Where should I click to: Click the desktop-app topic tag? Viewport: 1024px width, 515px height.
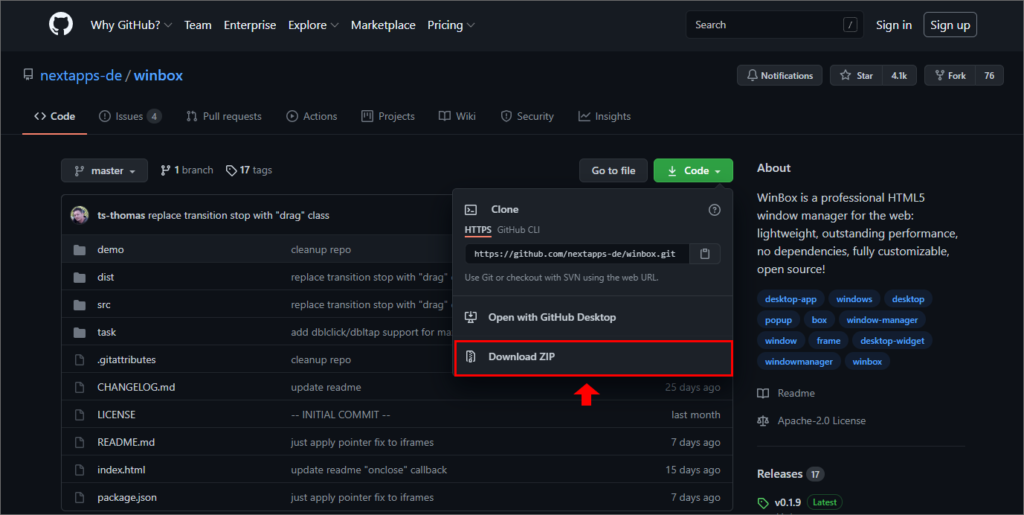click(790, 299)
